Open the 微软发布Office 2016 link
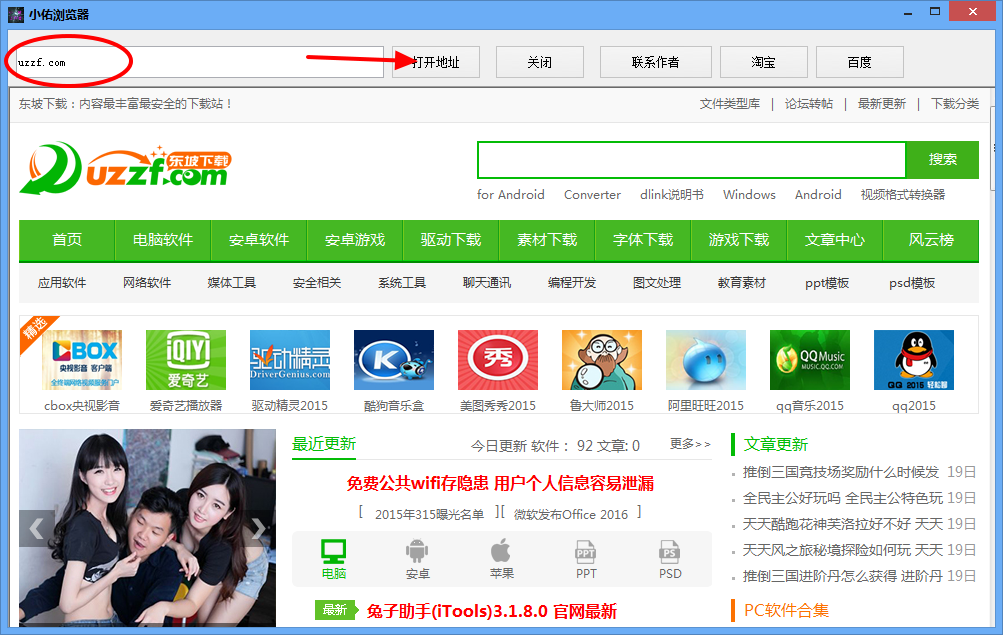This screenshot has height=635, width=1003. 571,514
